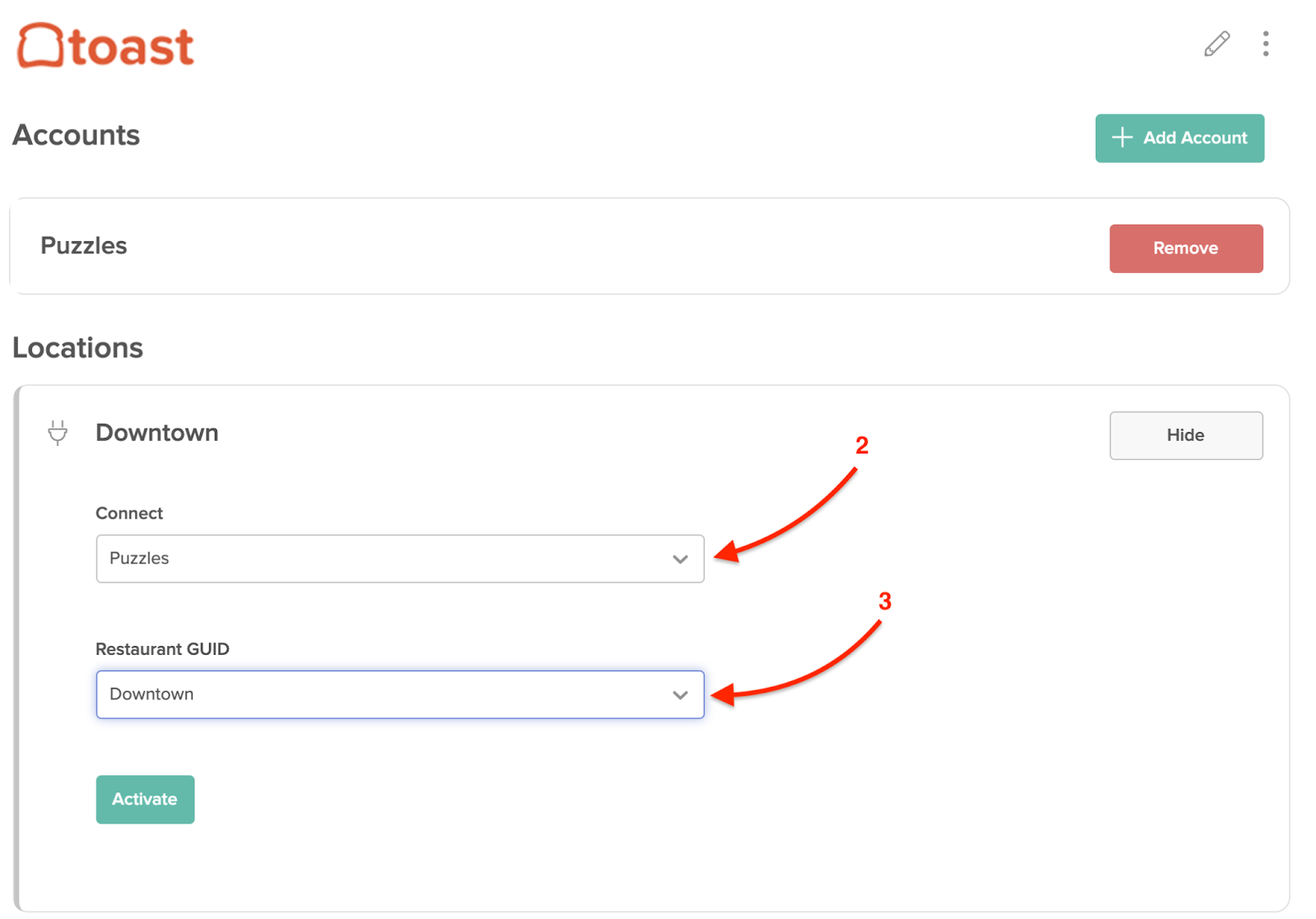Remove the Puzzles account

[x=1186, y=248]
